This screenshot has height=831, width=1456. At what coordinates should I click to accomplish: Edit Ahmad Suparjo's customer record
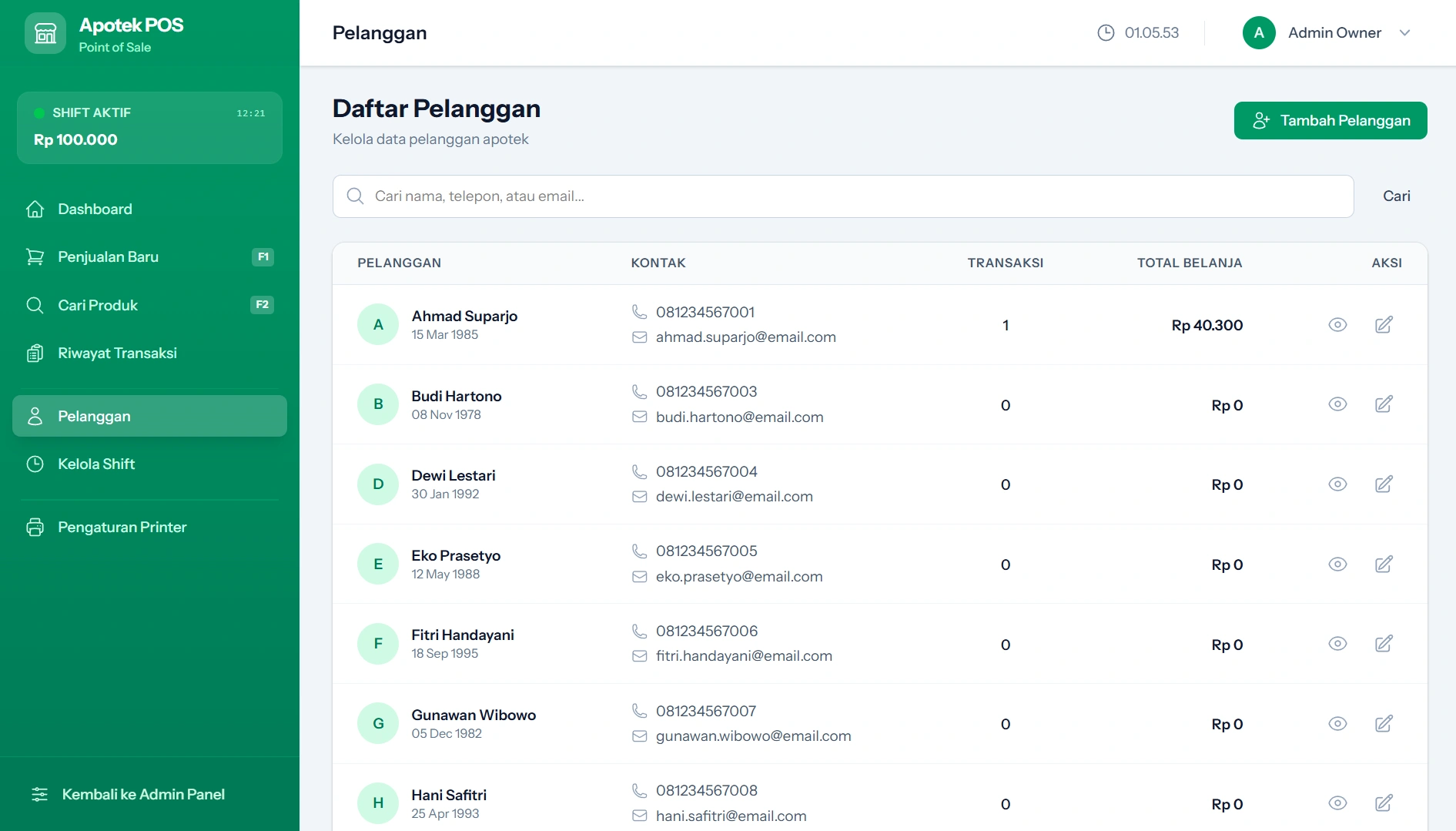[1384, 325]
